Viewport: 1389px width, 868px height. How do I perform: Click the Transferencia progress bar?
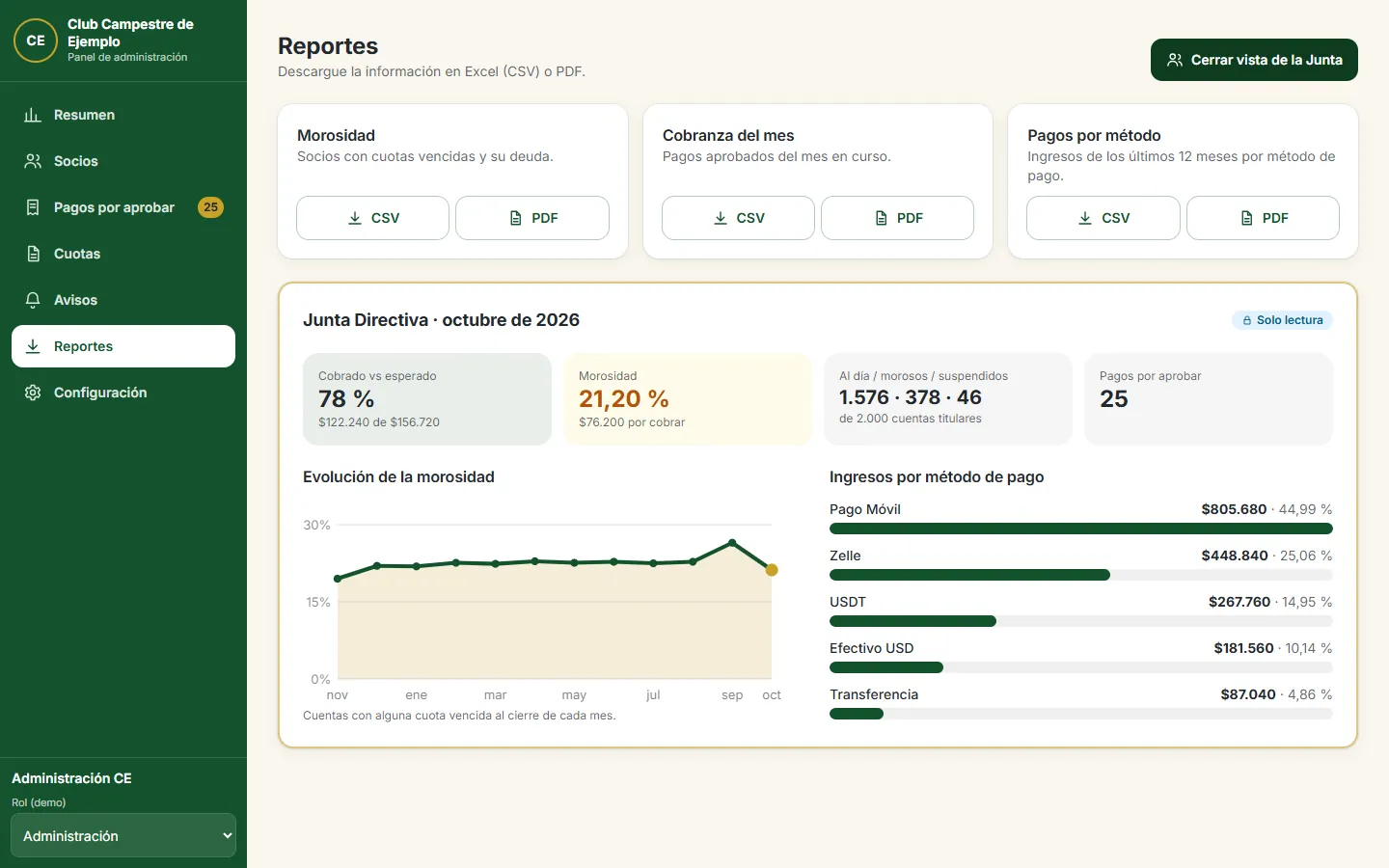point(1081,714)
